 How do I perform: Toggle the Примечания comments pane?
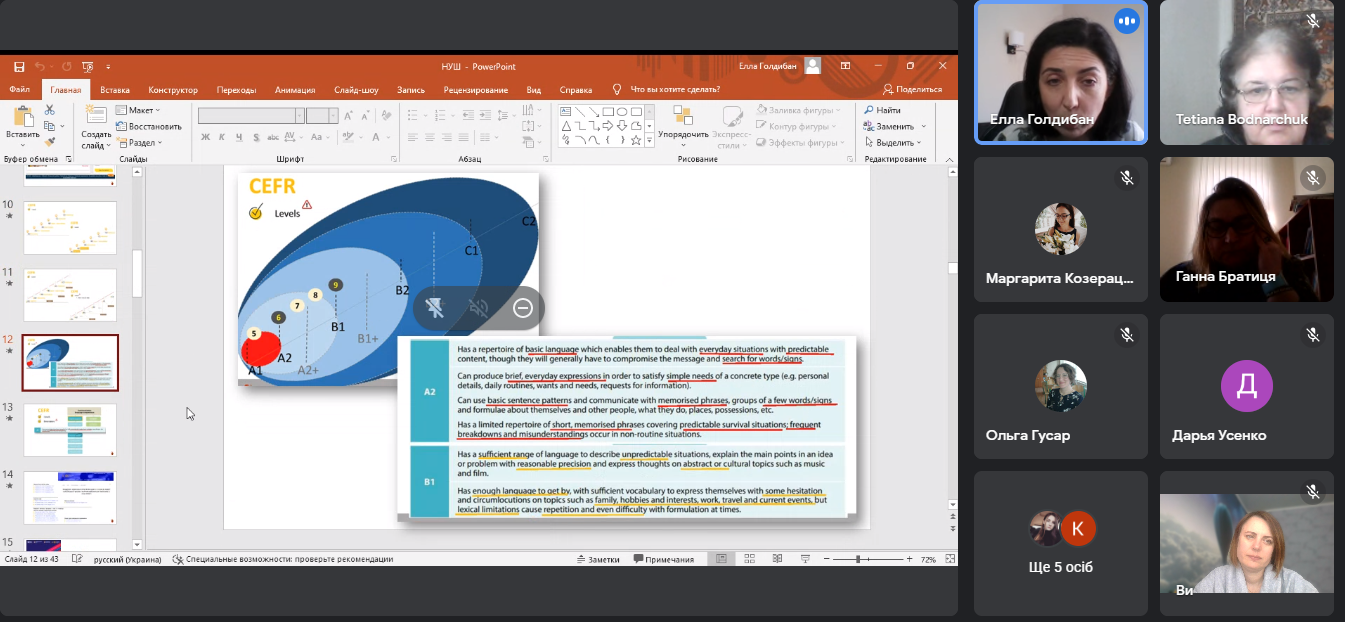[x=663, y=559]
